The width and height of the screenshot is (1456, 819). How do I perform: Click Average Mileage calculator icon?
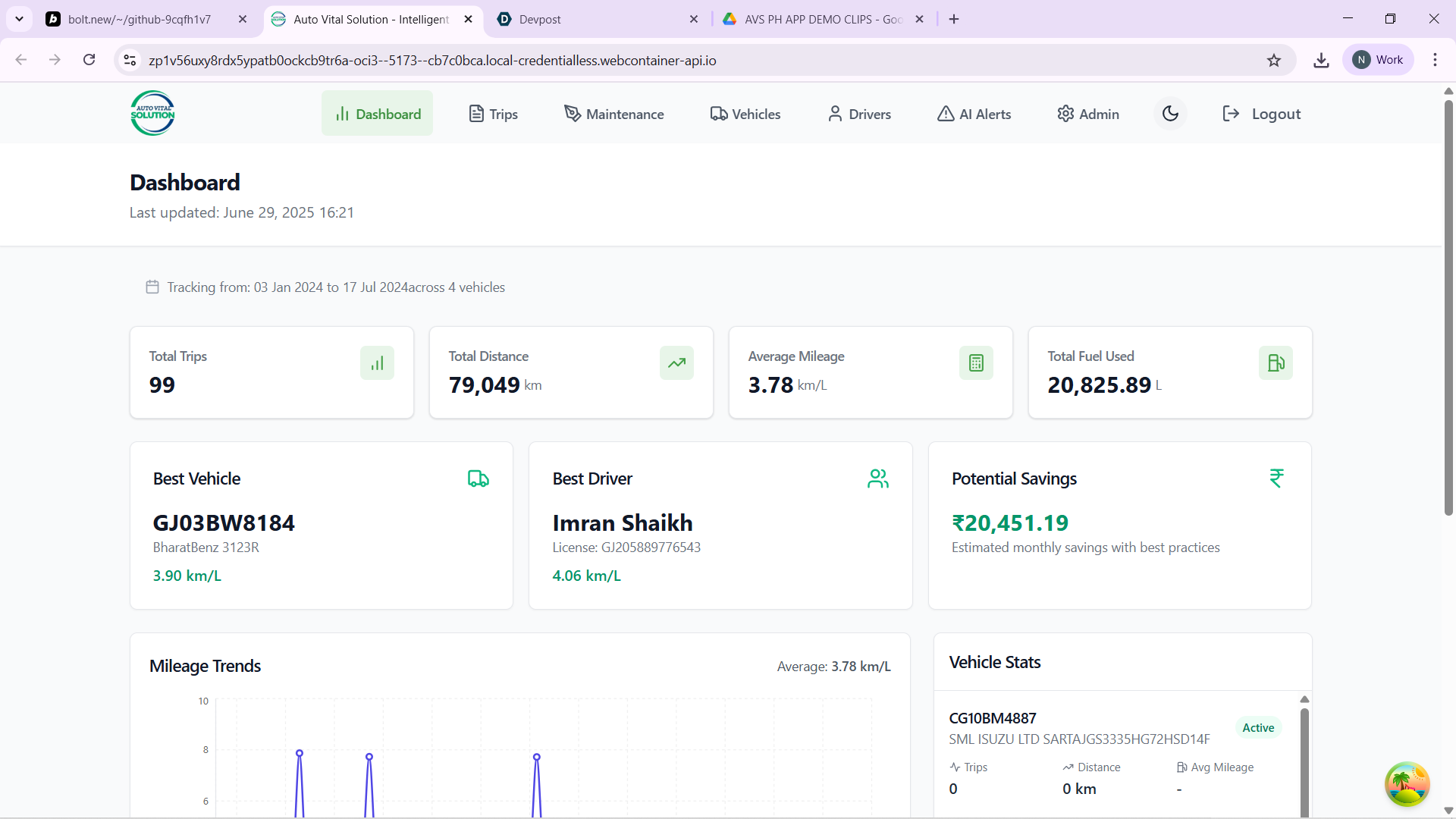(976, 363)
